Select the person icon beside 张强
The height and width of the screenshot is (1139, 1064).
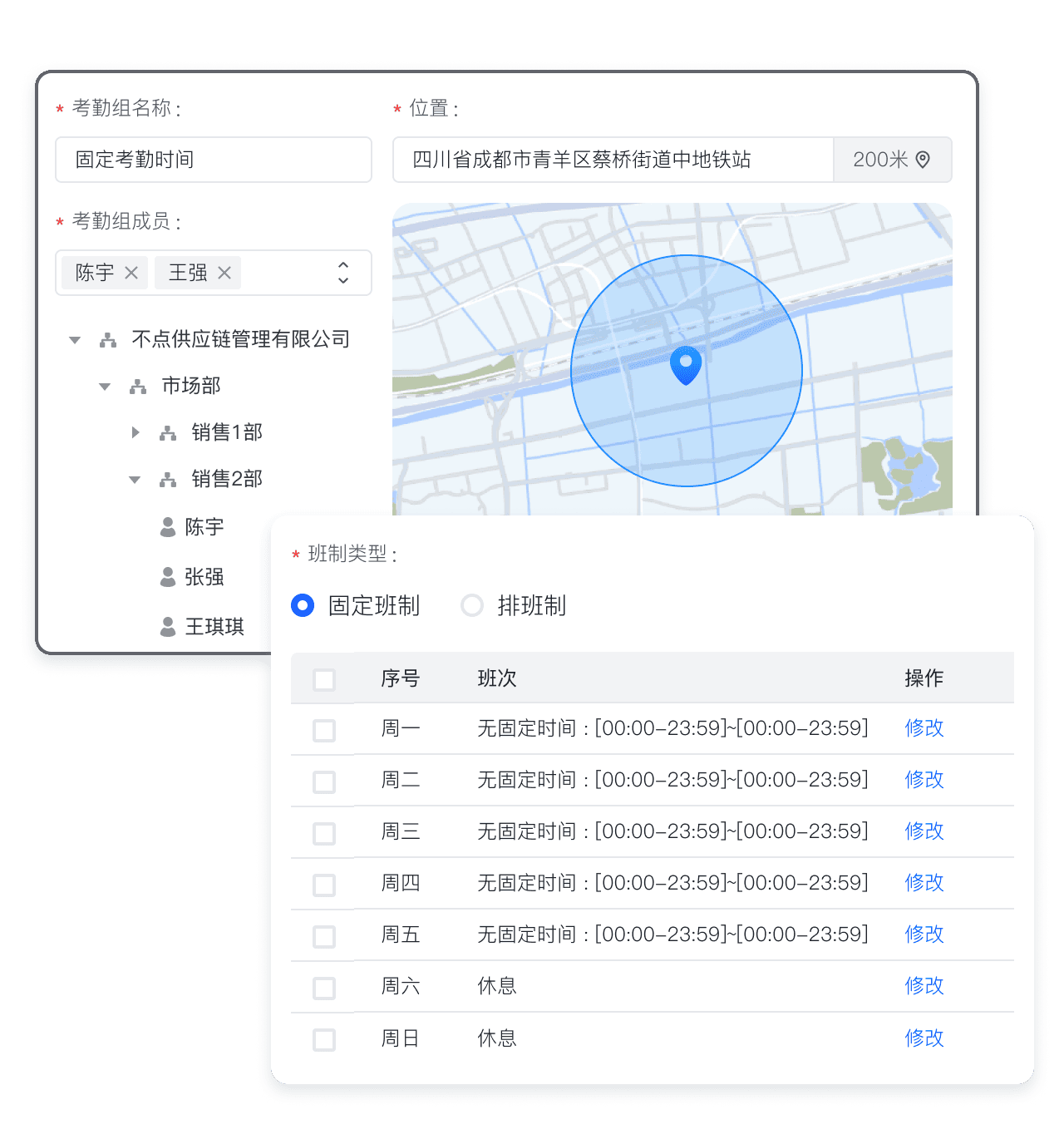(168, 577)
